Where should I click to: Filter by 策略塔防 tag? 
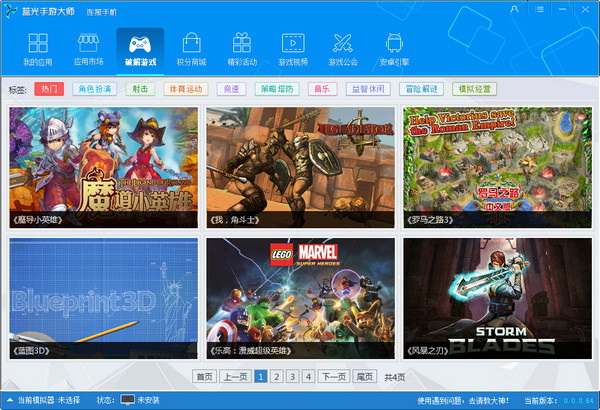(277, 89)
